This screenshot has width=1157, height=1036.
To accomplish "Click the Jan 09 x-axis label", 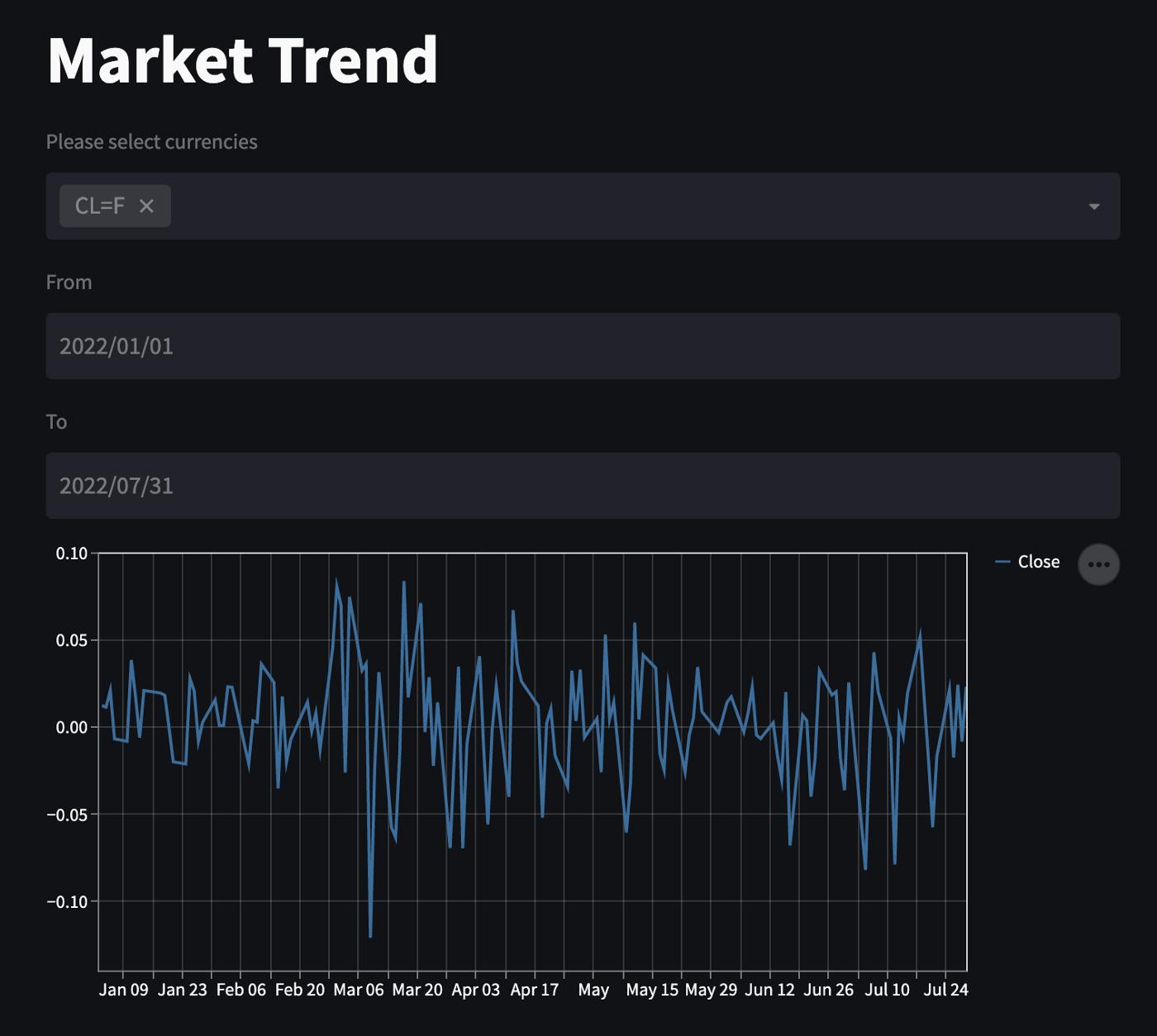I will [123, 990].
